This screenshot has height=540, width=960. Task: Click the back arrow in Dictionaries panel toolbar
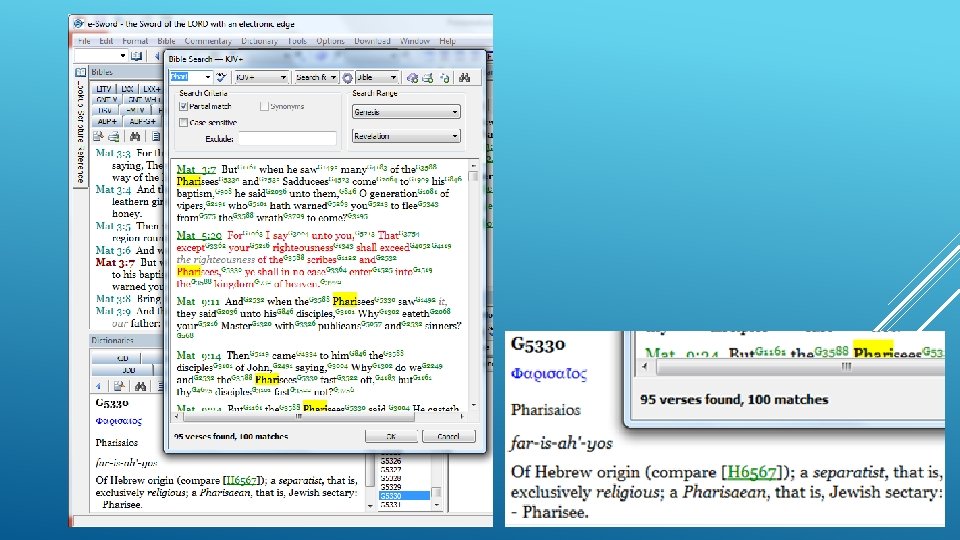[x=99, y=386]
